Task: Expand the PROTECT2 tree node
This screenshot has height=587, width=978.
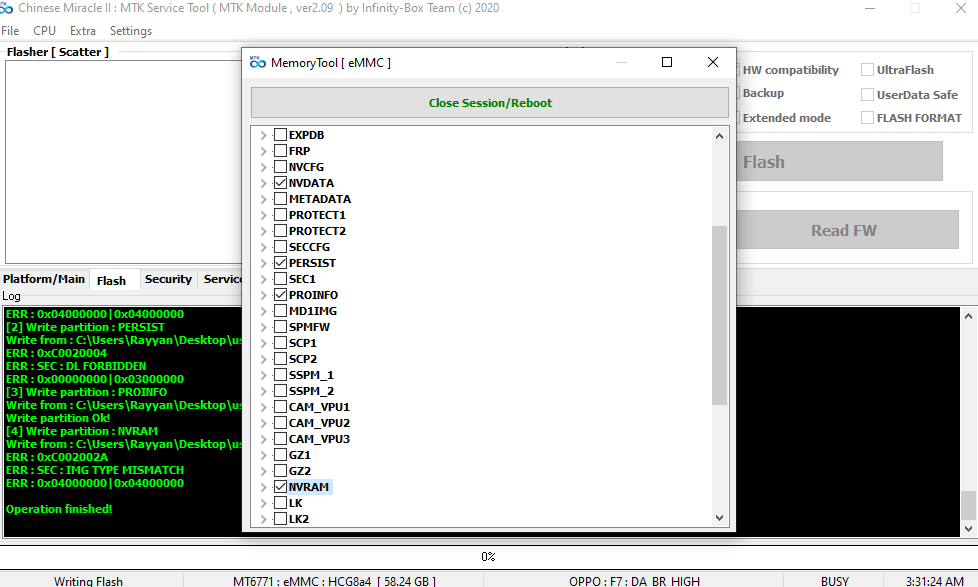Action: click(x=263, y=231)
